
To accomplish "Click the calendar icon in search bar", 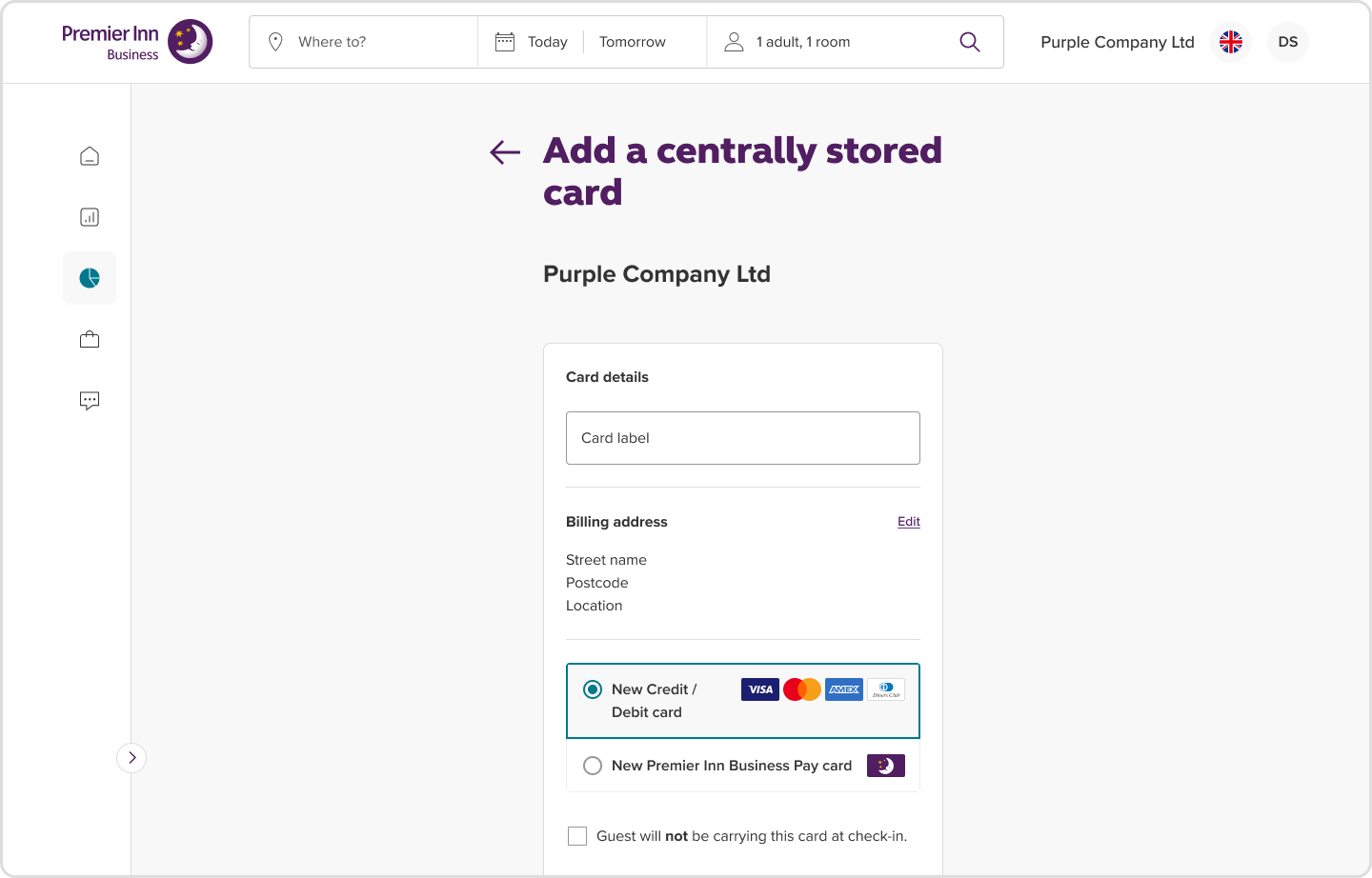I will 505,42.
